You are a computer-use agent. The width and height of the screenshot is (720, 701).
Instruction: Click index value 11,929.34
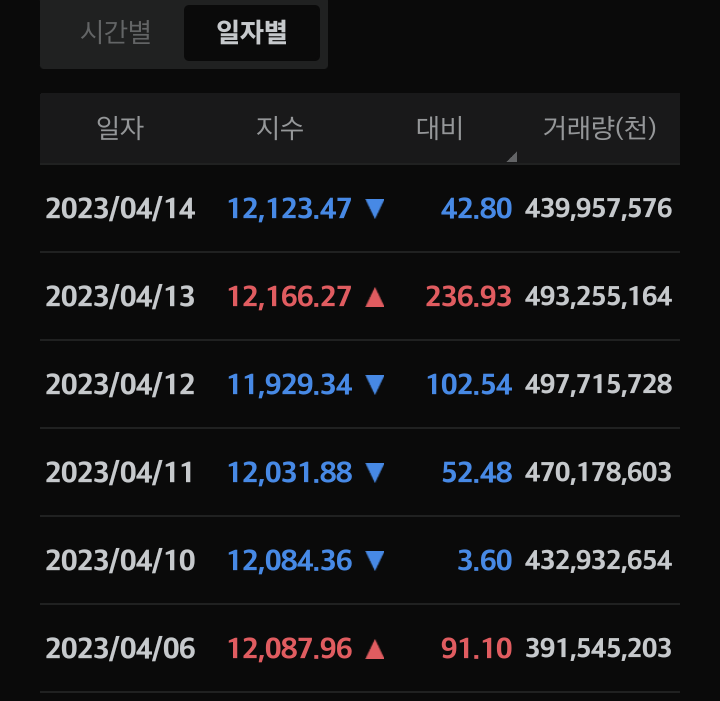pos(289,384)
